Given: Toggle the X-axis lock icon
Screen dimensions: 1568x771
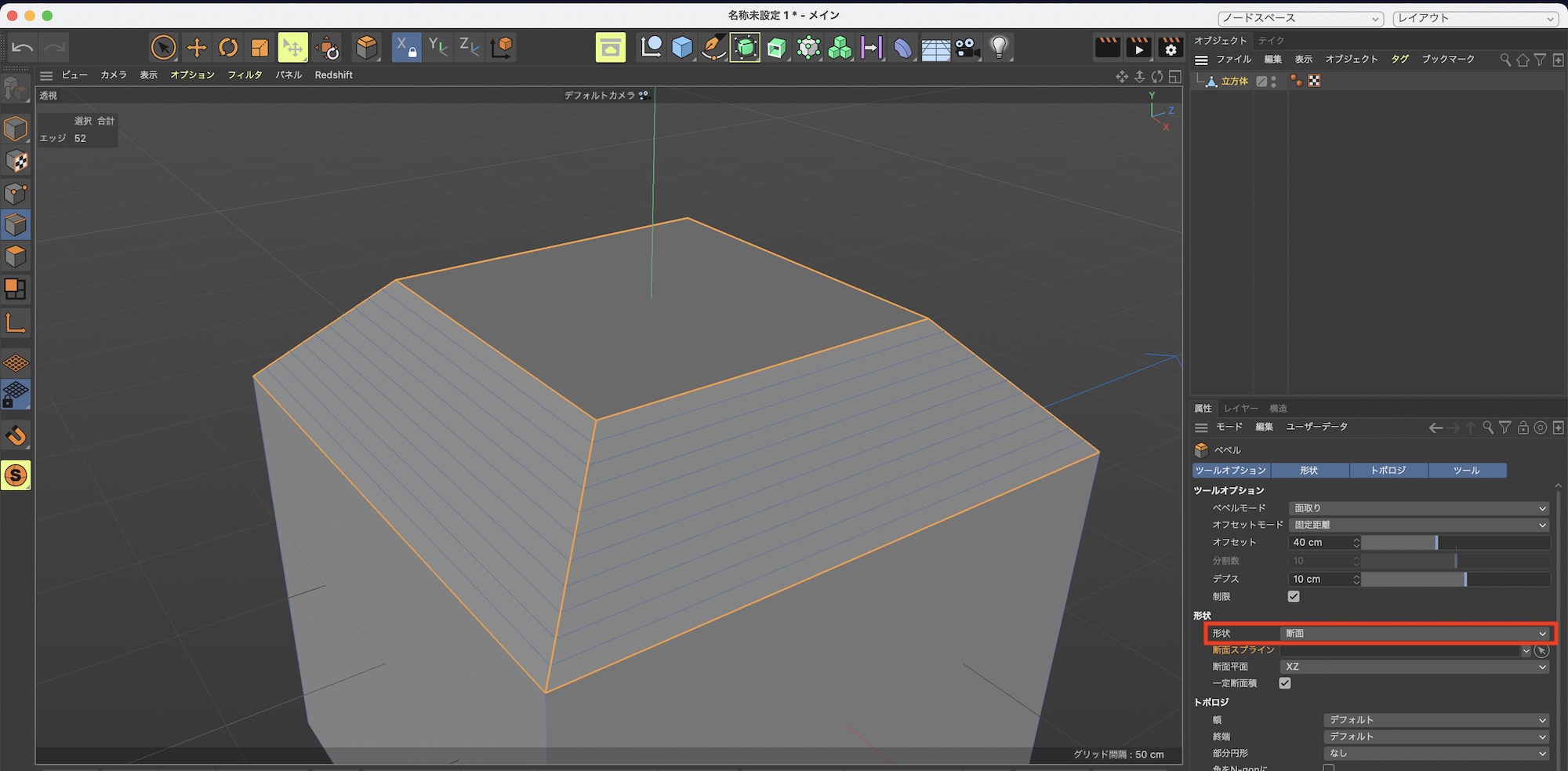Looking at the screenshot, I should tap(405, 48).
